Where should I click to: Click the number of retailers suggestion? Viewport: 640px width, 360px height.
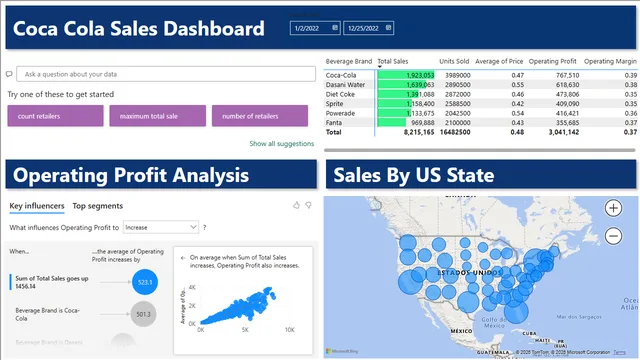pyautogui.click(x=260, y=116)
